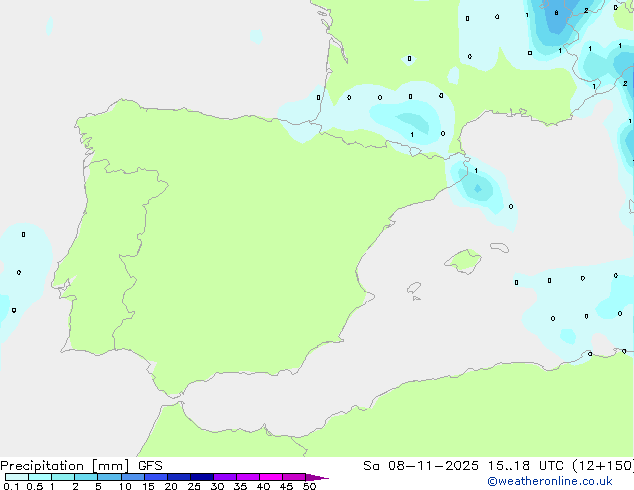Image resolution: width=634 pixels, height=490 pixels.
Task: Select the 10–15 mm legend swatch
Action: [x=133, y=477]
